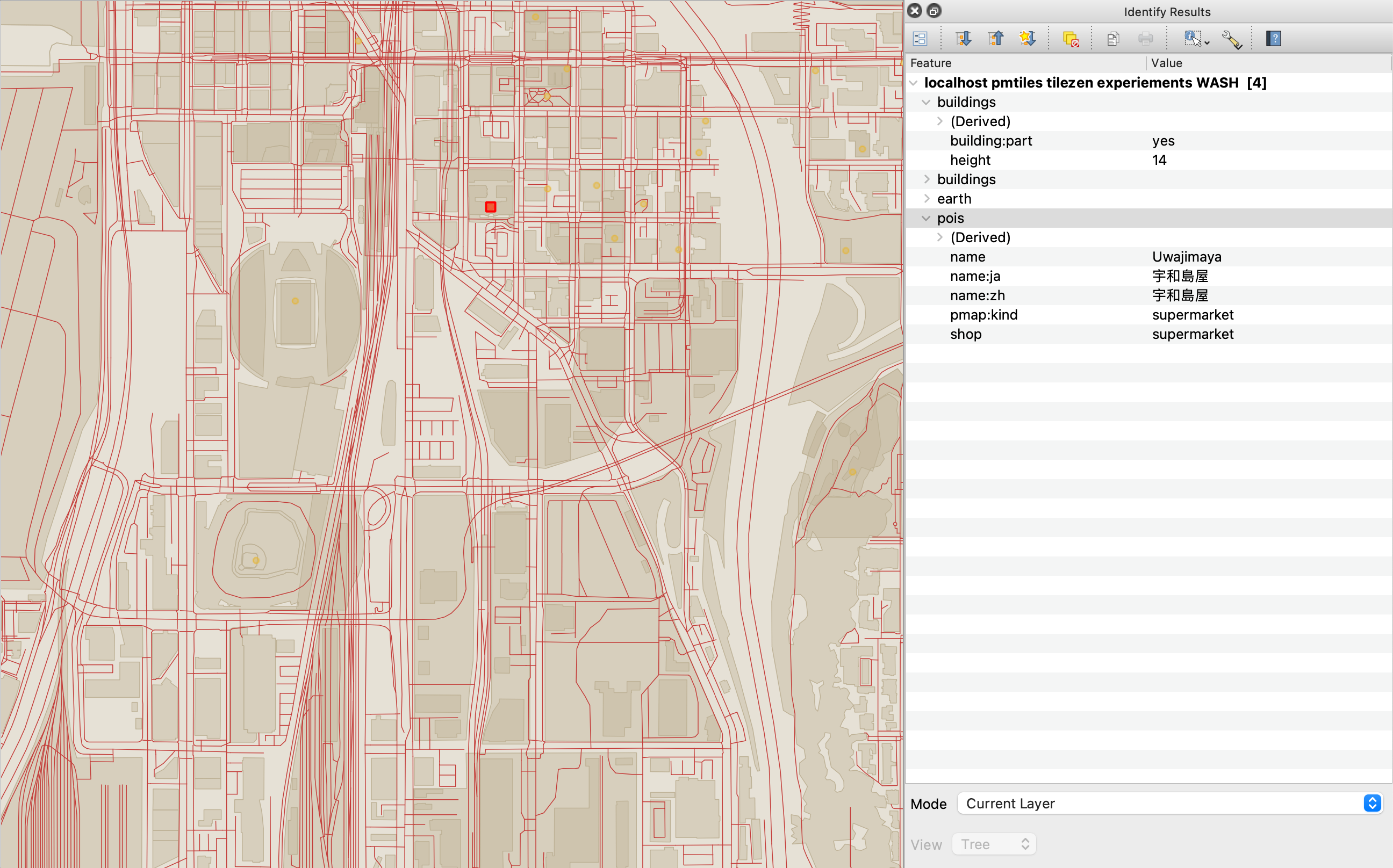Viewport: 1393px width, 868px height.
Task: Expand the second buildings group
Action: click(927, 179)
